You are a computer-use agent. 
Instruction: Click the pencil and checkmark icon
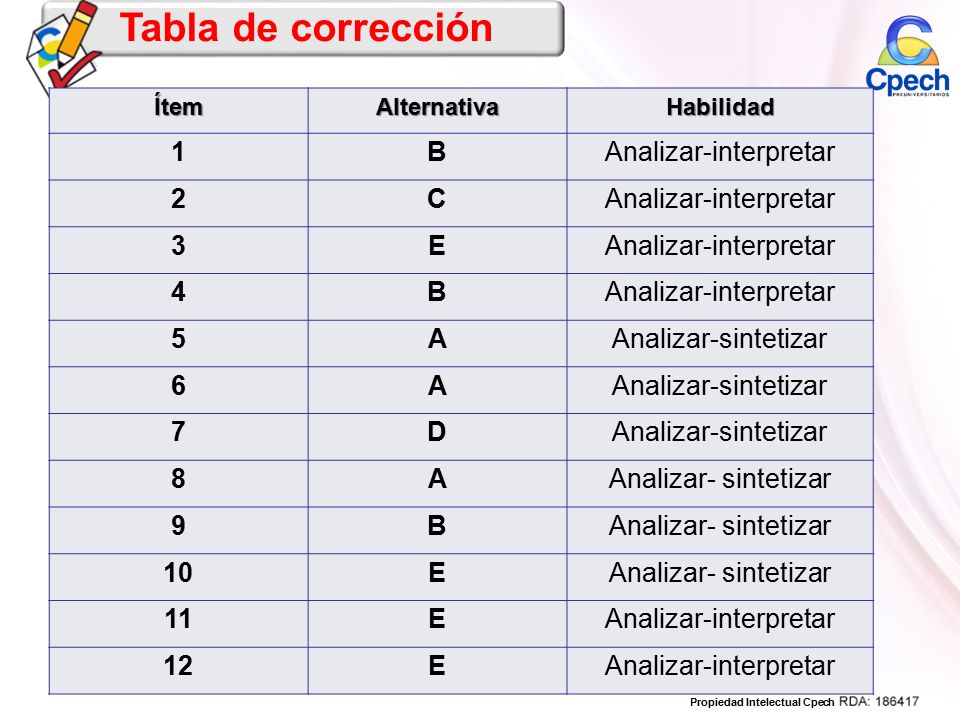[63, 47]
